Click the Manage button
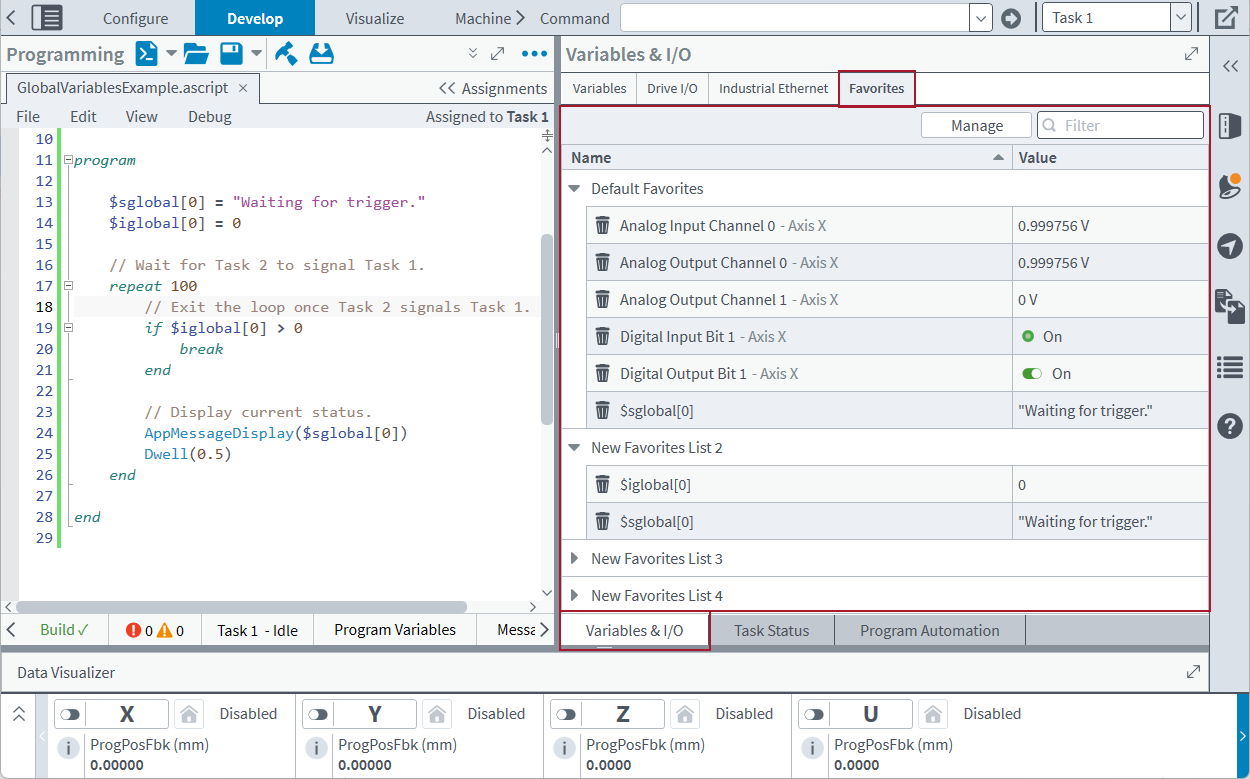Viewport: 1250px width, 779px height. point(976,125)
